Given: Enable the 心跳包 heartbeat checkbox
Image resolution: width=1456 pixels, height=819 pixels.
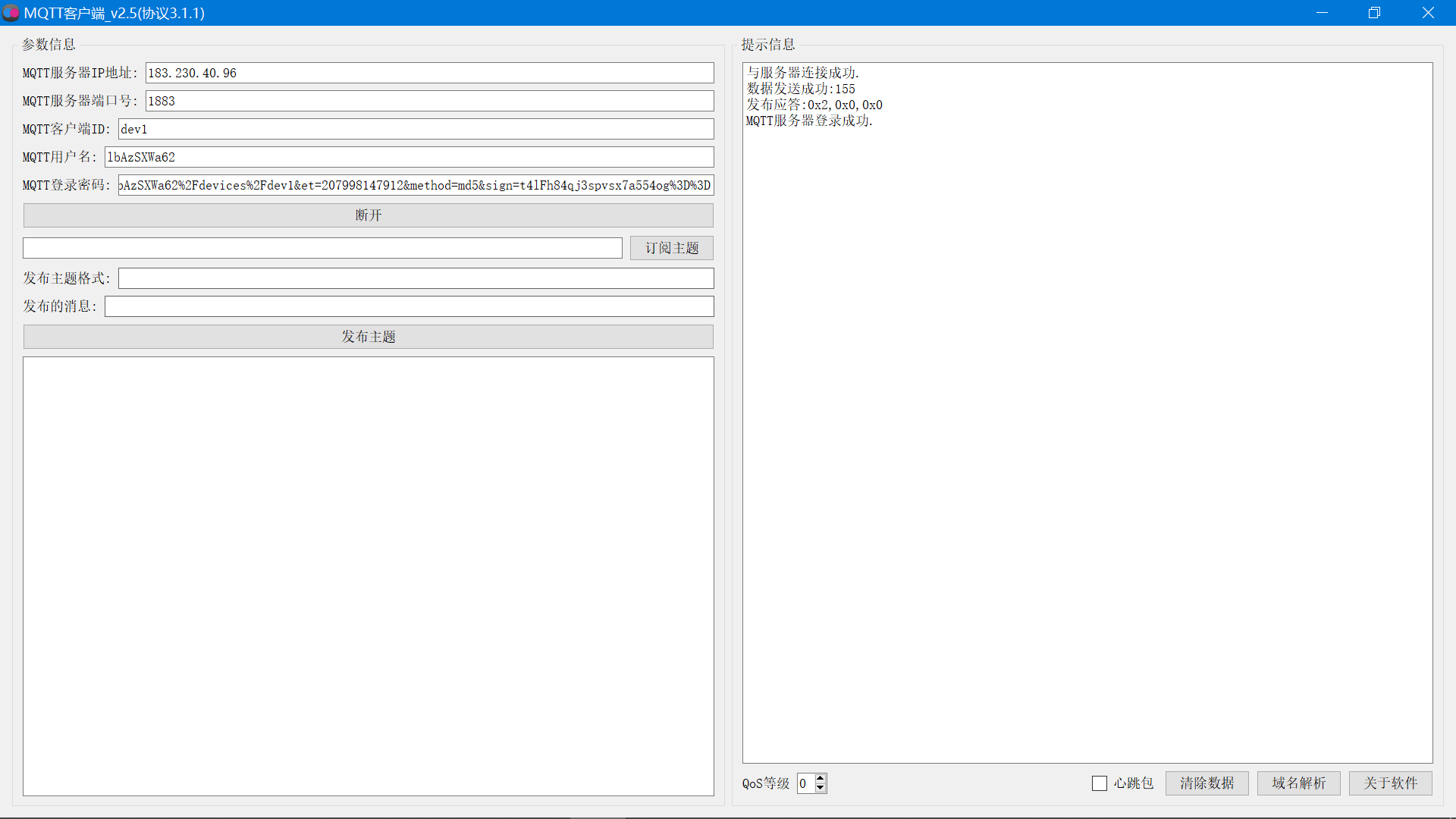Looking at the screenshot, I should tap(1099, 783).
